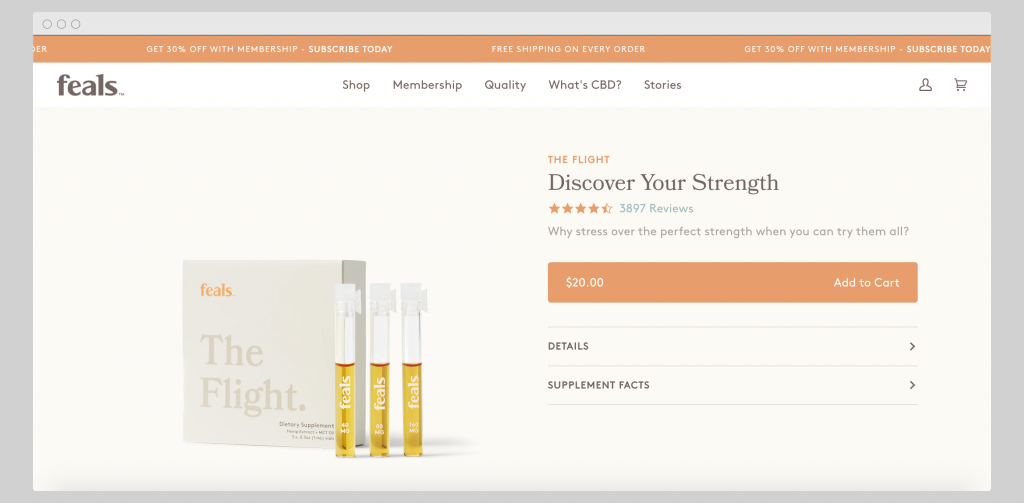Click the middle browser window dot

coord(61,24)
